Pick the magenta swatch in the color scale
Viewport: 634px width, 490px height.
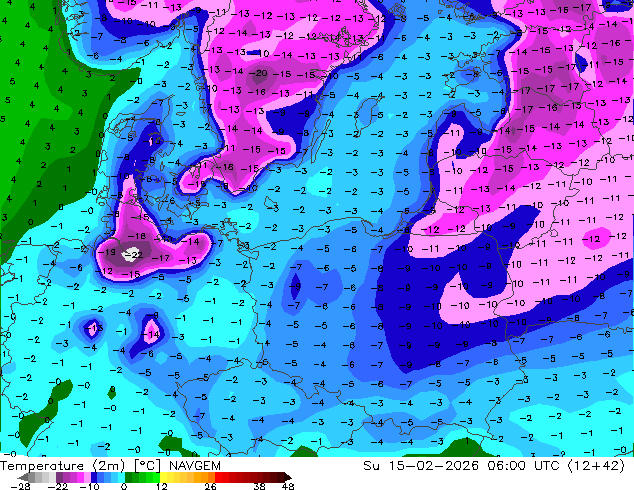click(x=80, y=477)
